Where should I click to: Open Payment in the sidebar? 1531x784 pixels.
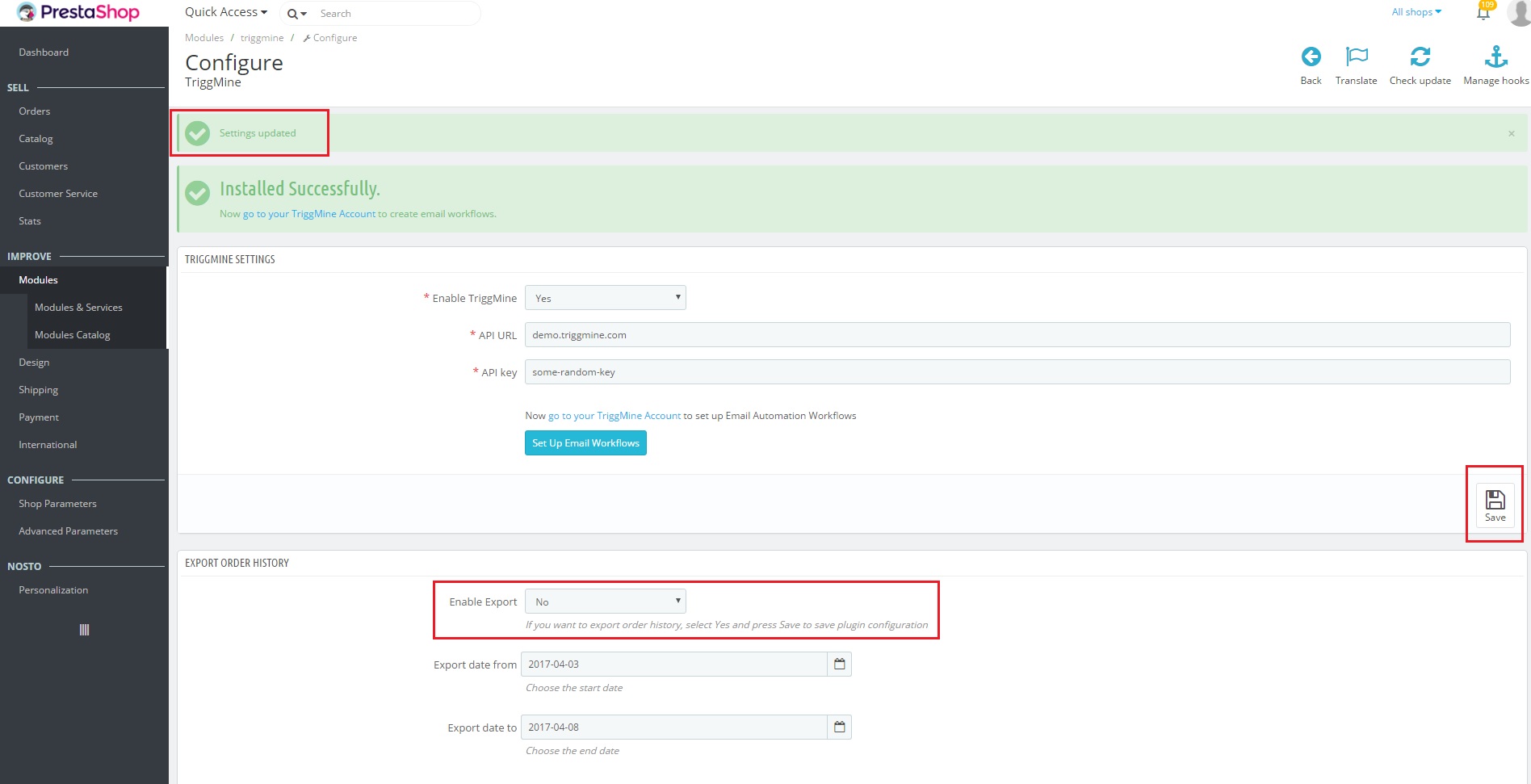[x=39, y=417]
